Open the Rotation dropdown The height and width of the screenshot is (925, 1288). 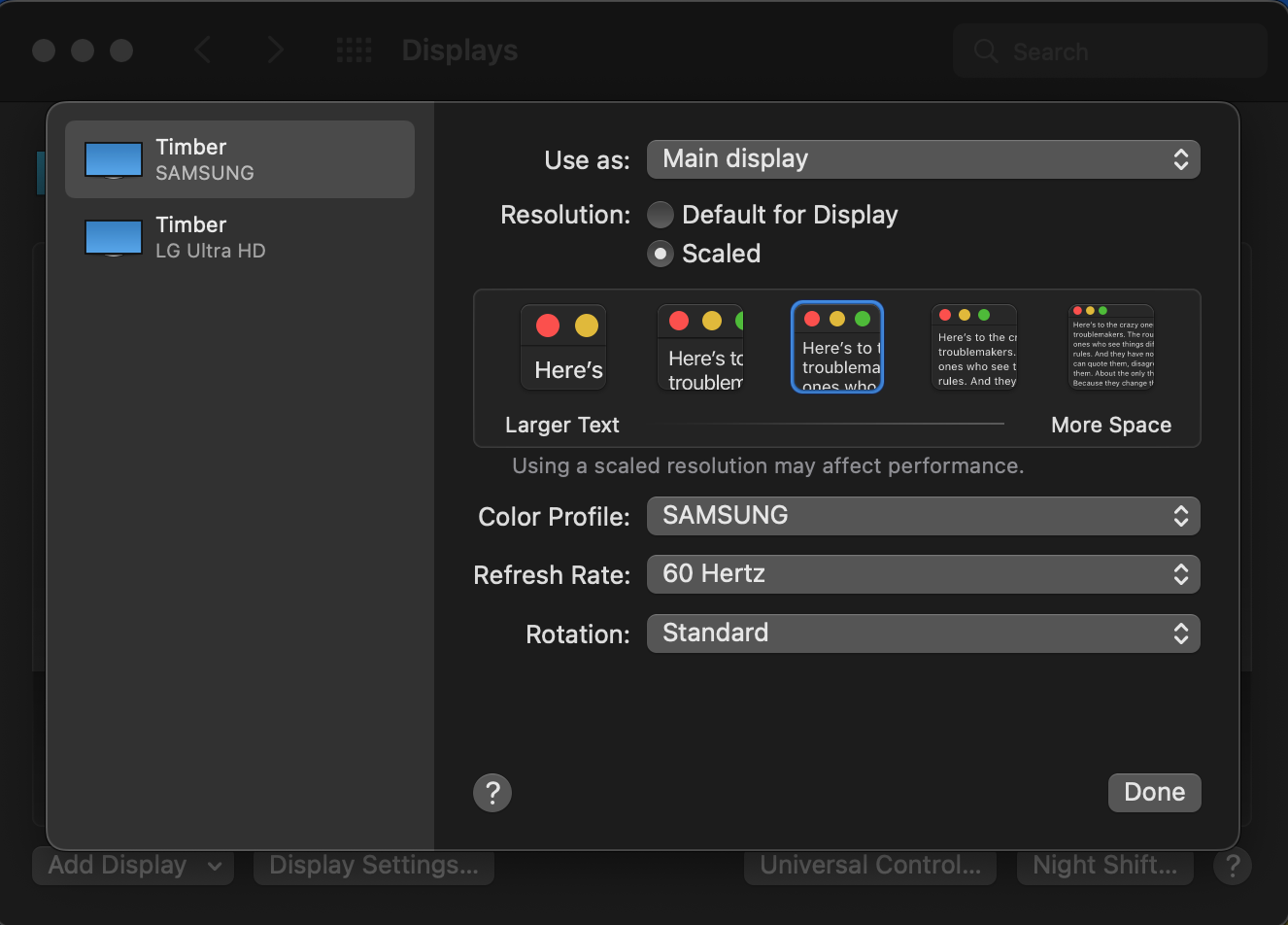tap(923, 634)
